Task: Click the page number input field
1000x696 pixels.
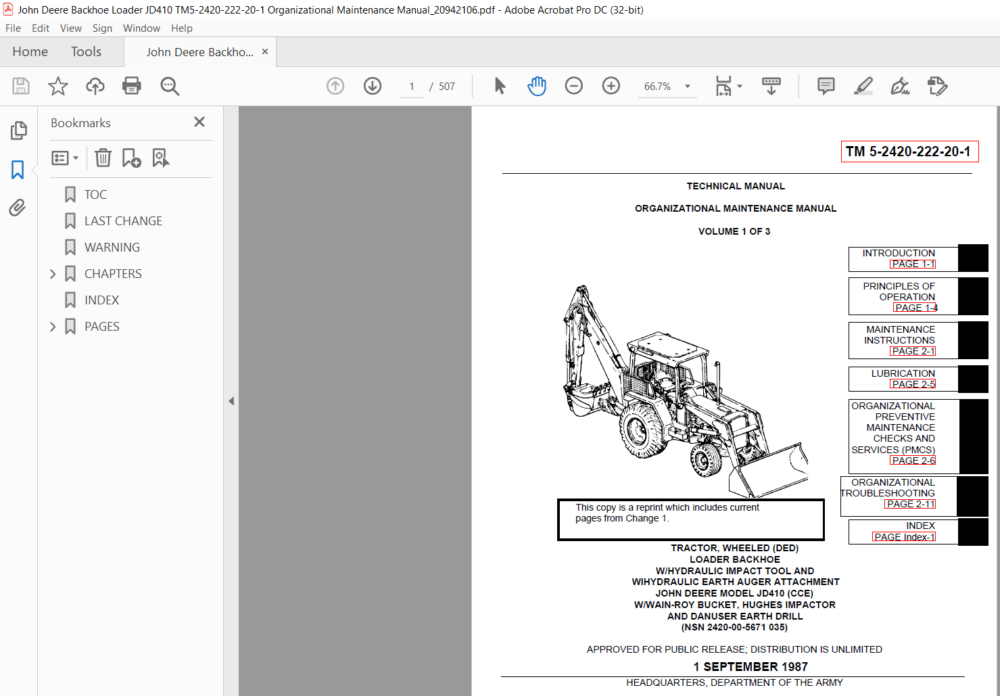Action: pos(412,86)
